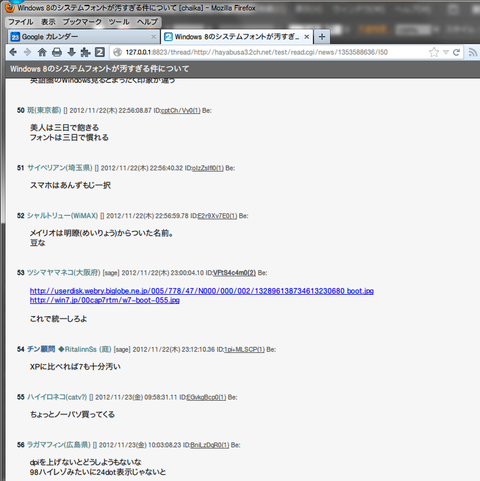The image size is (480, 481).
Task: Open downloads arrow icon in toolbar
Action: pyautogui.click(x=71, y=52)
